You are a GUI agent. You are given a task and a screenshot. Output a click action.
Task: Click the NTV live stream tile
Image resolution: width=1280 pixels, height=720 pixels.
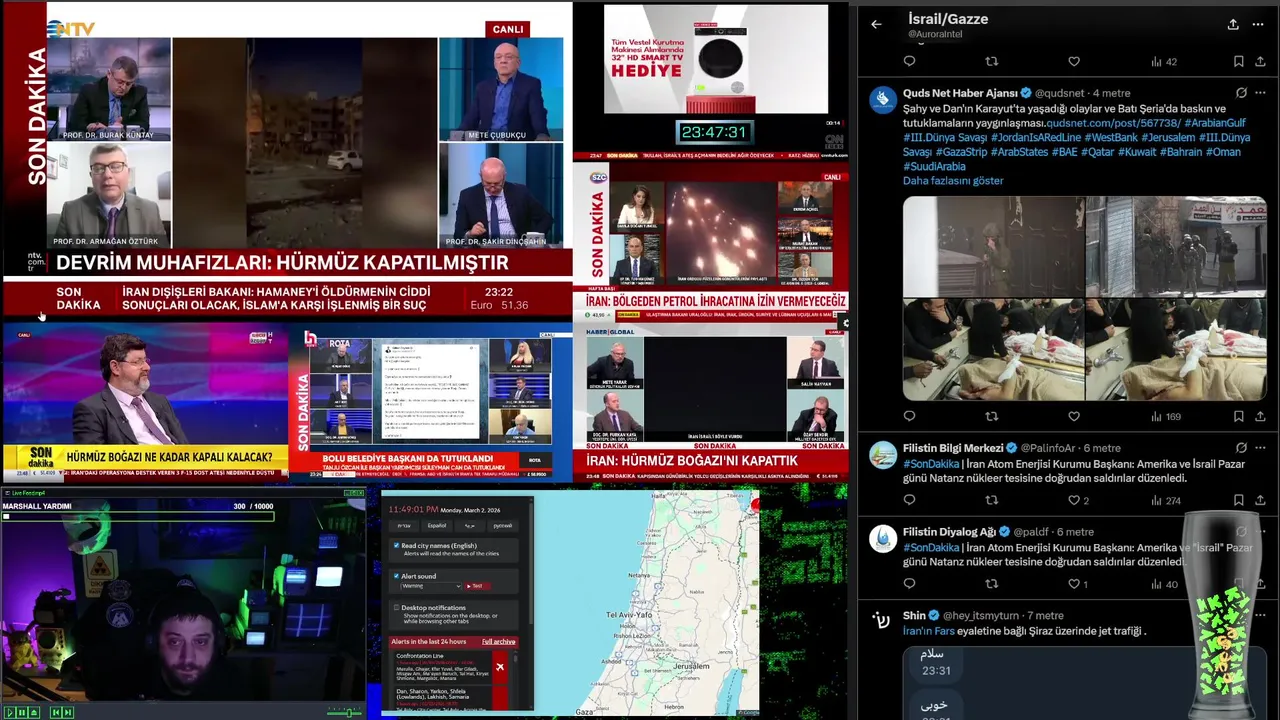pyautogui.click(x=287, y=160)
